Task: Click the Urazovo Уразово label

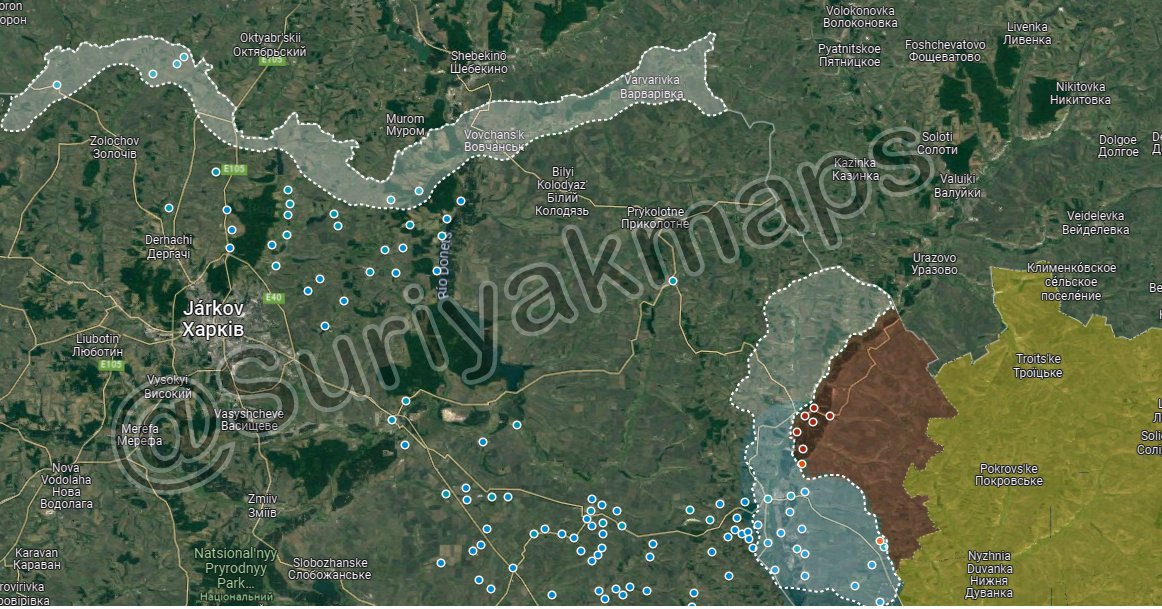Action: 934,264
